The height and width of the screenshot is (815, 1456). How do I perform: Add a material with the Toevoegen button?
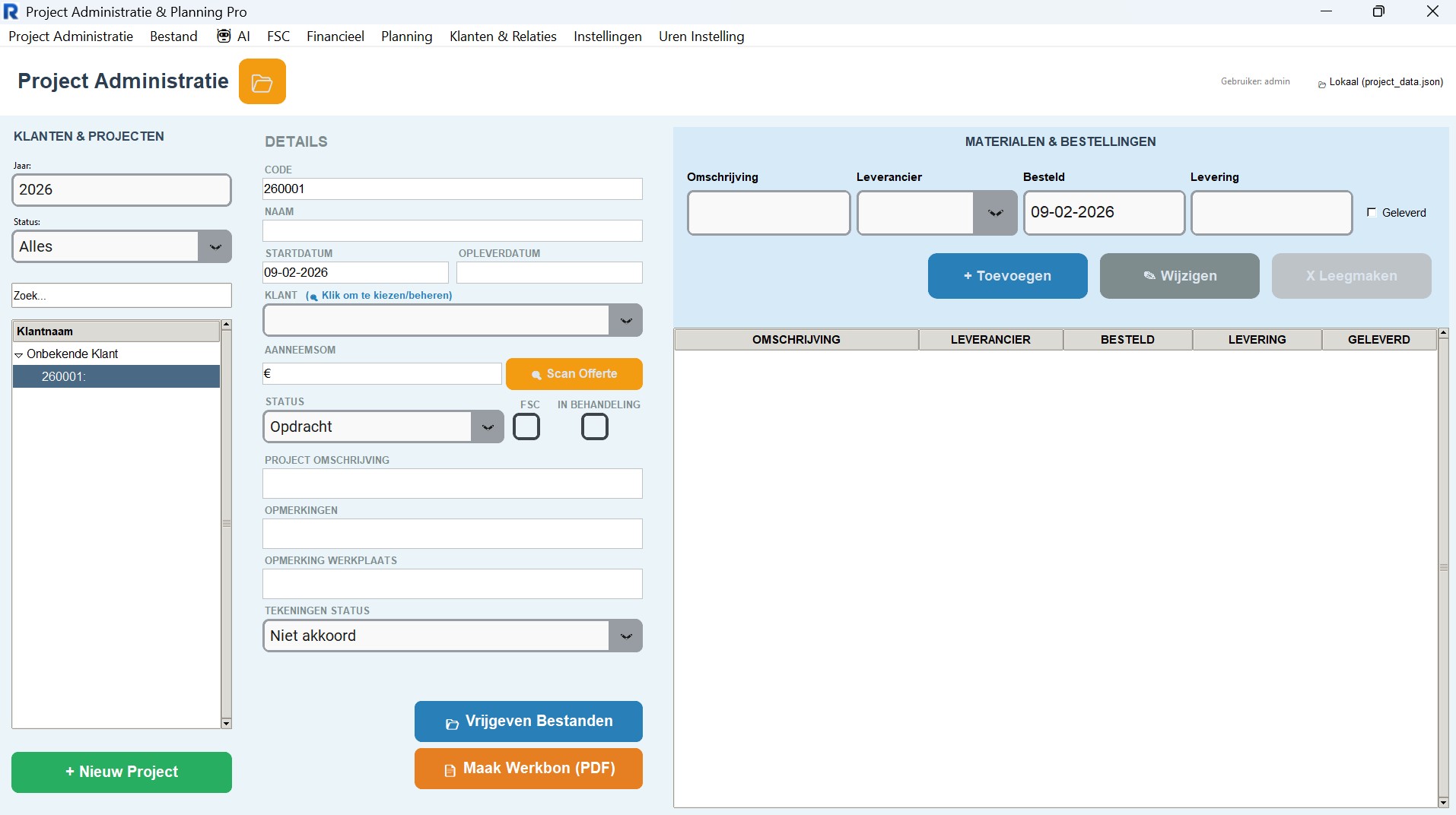[1007, 276]
